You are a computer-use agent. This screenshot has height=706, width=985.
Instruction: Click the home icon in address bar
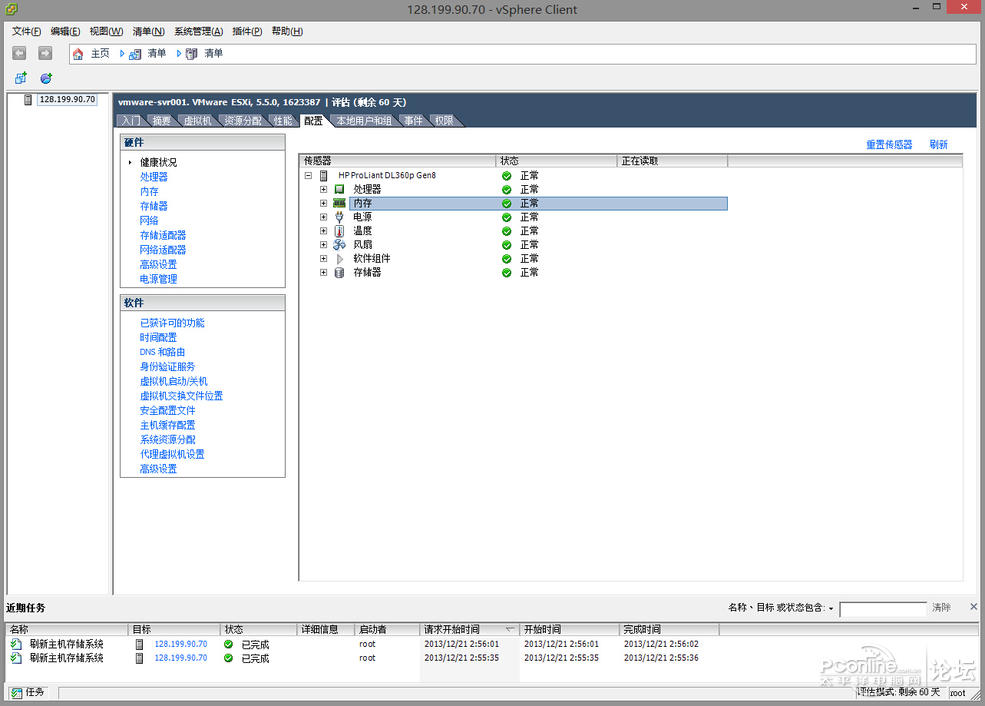(x=78, y=54)
